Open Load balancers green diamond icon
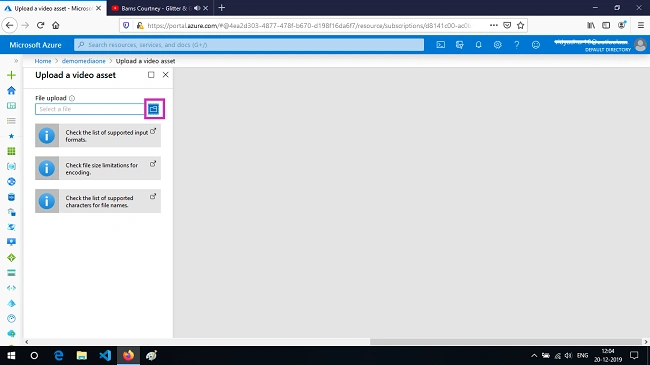Screen dimensions: 650x365 pyautogui.click(x=11, y=258)
